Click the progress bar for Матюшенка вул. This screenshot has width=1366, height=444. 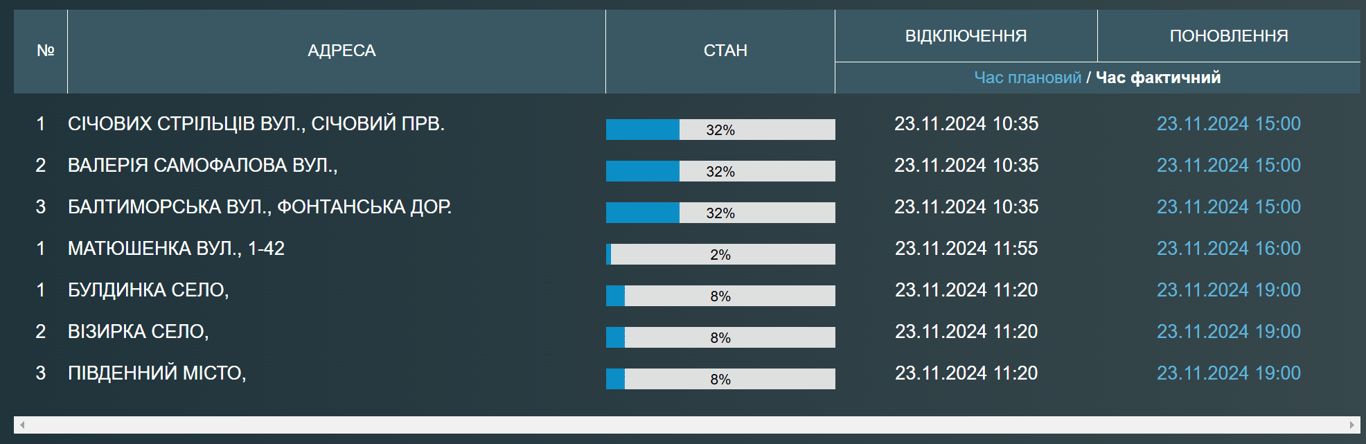coord(720,255)
